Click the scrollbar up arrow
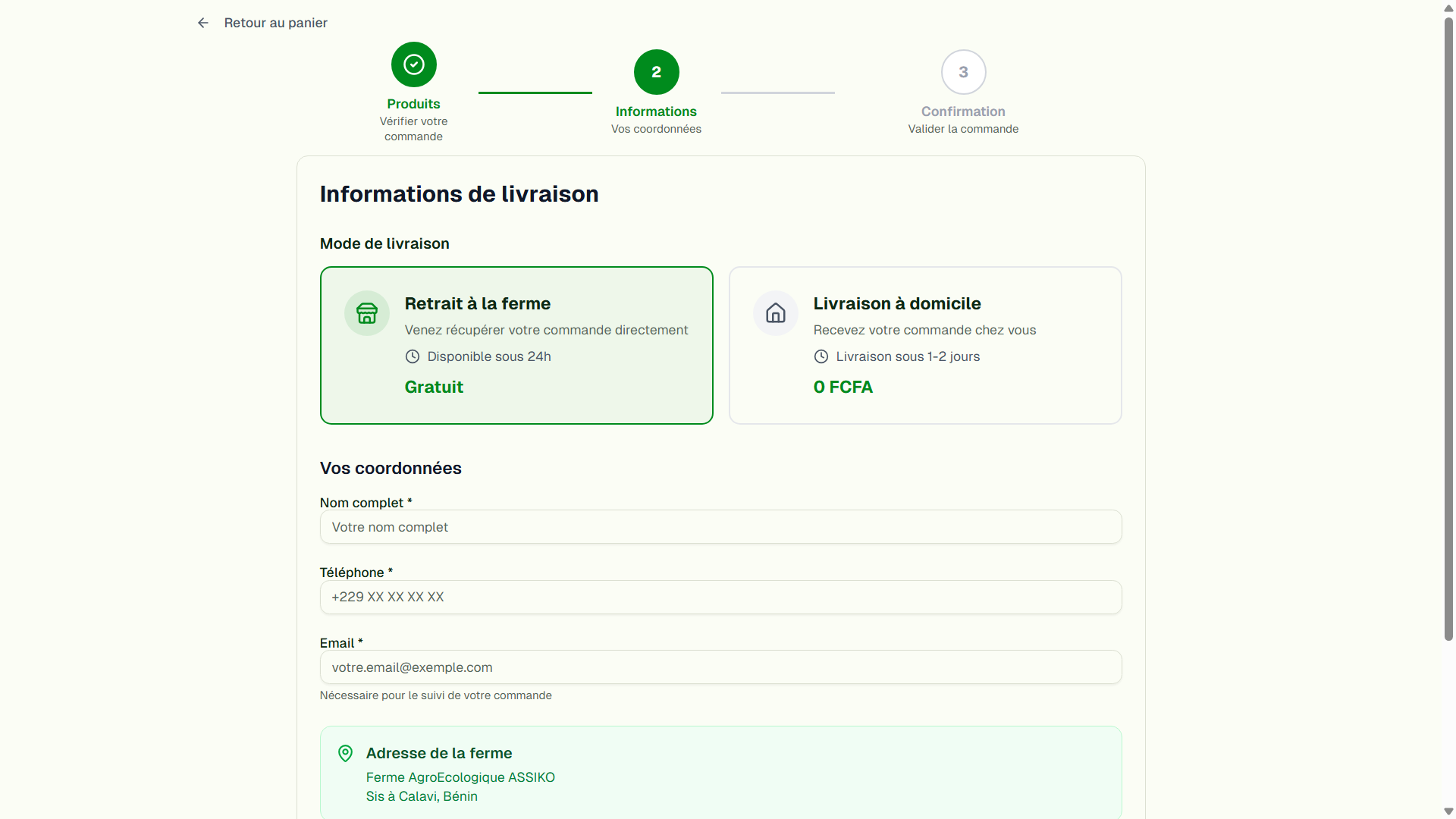The height and width of the screenshot is (819, 1456). [1447, 8]
